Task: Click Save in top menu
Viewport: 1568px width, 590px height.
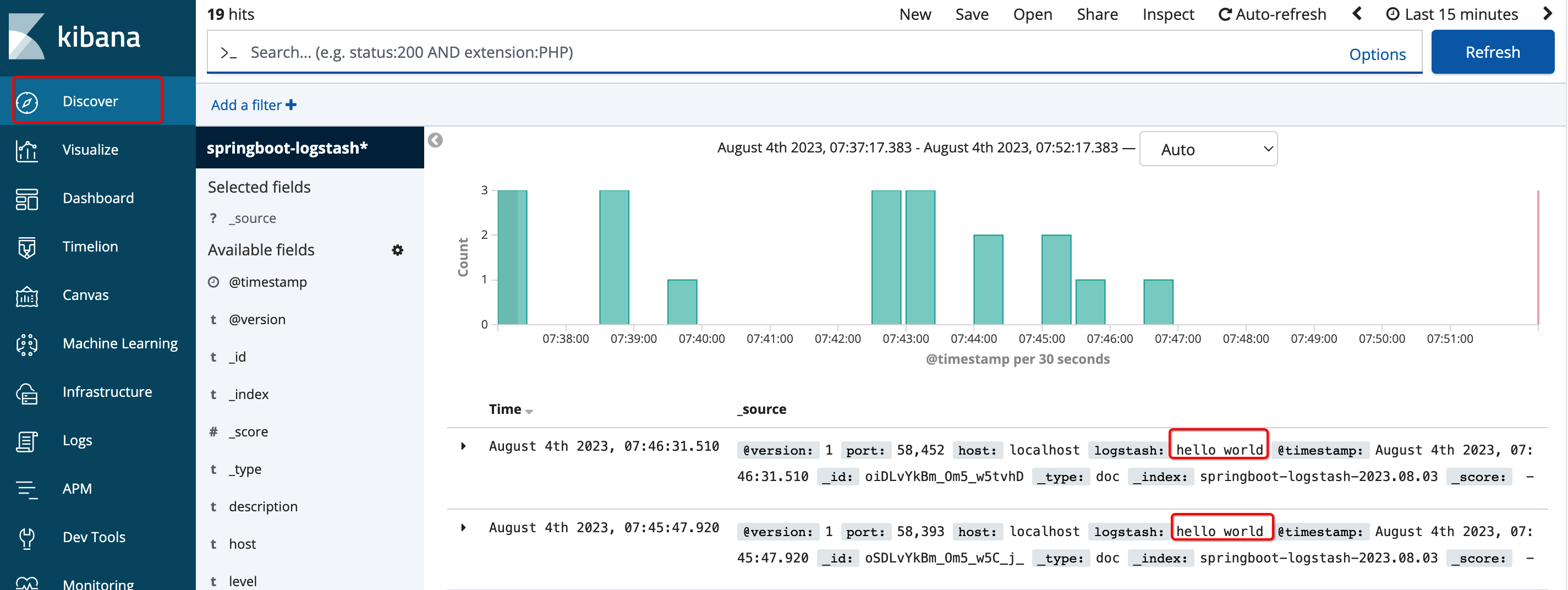Action: pyautogui.click(x=972, y=14)
